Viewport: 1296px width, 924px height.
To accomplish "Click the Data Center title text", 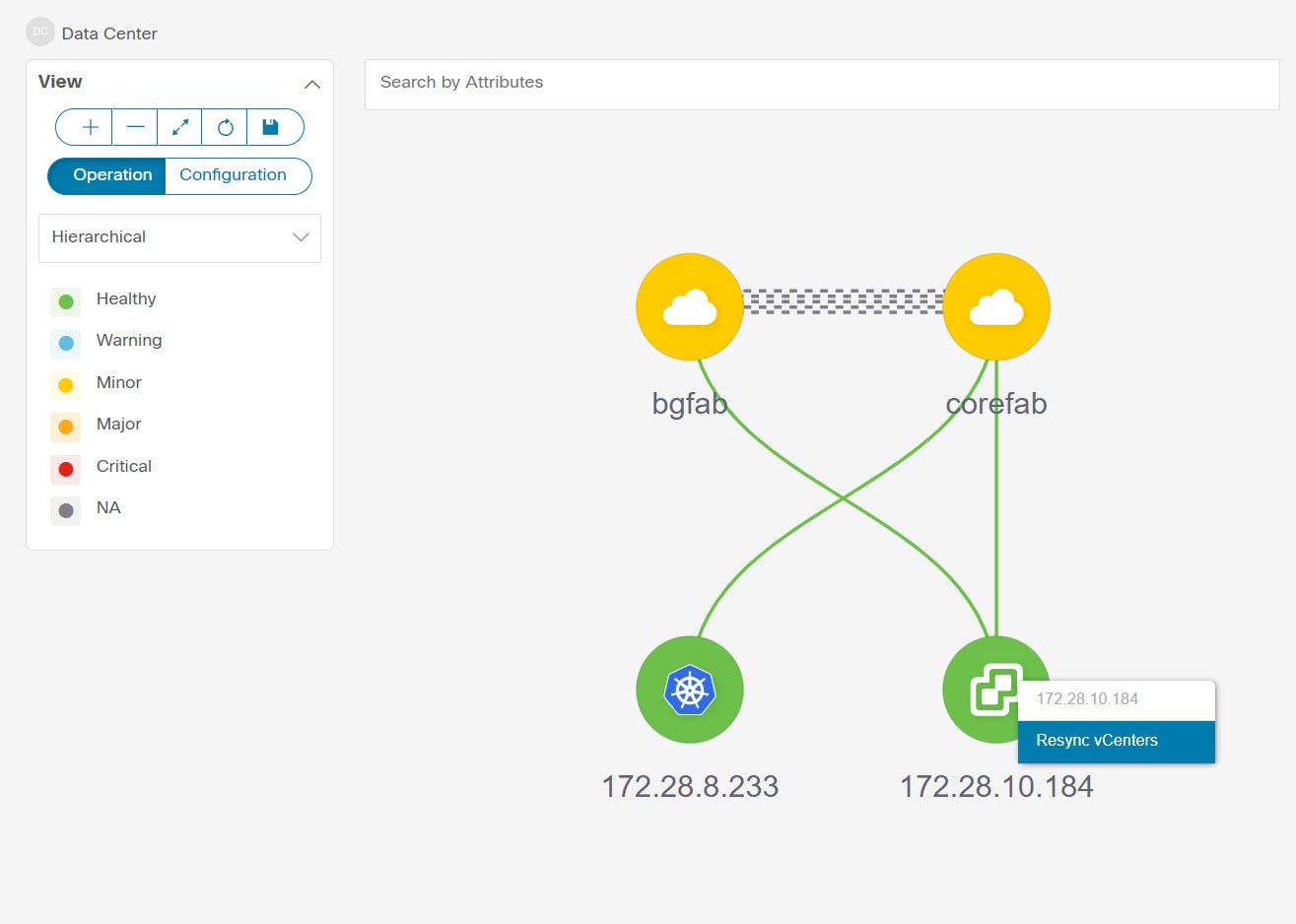I will 109,33.
